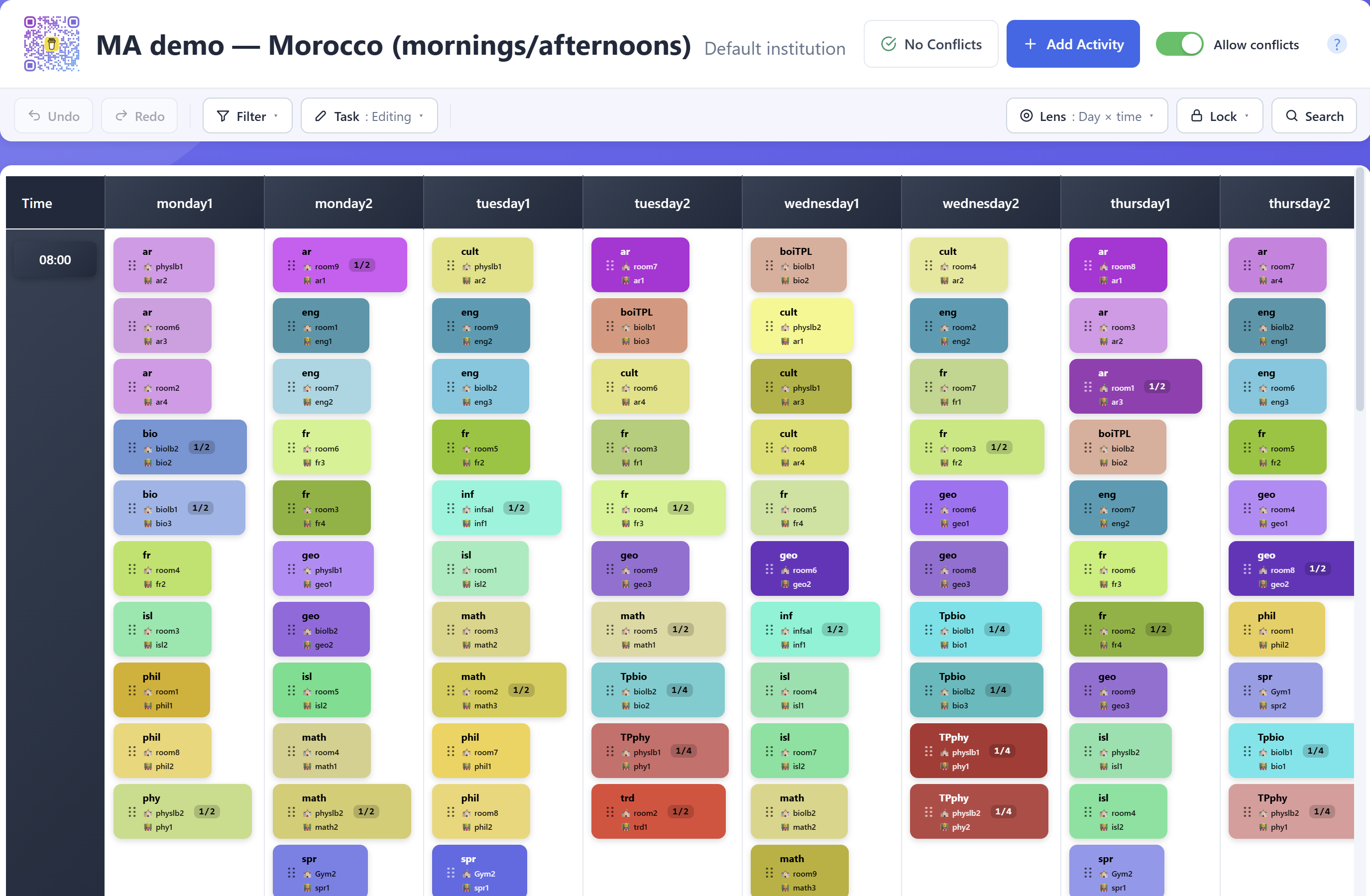Viewport: 1370px width, 896px height.
Task: Click drag handle on wednesday1 math room9 card
Action: [770, 873]
